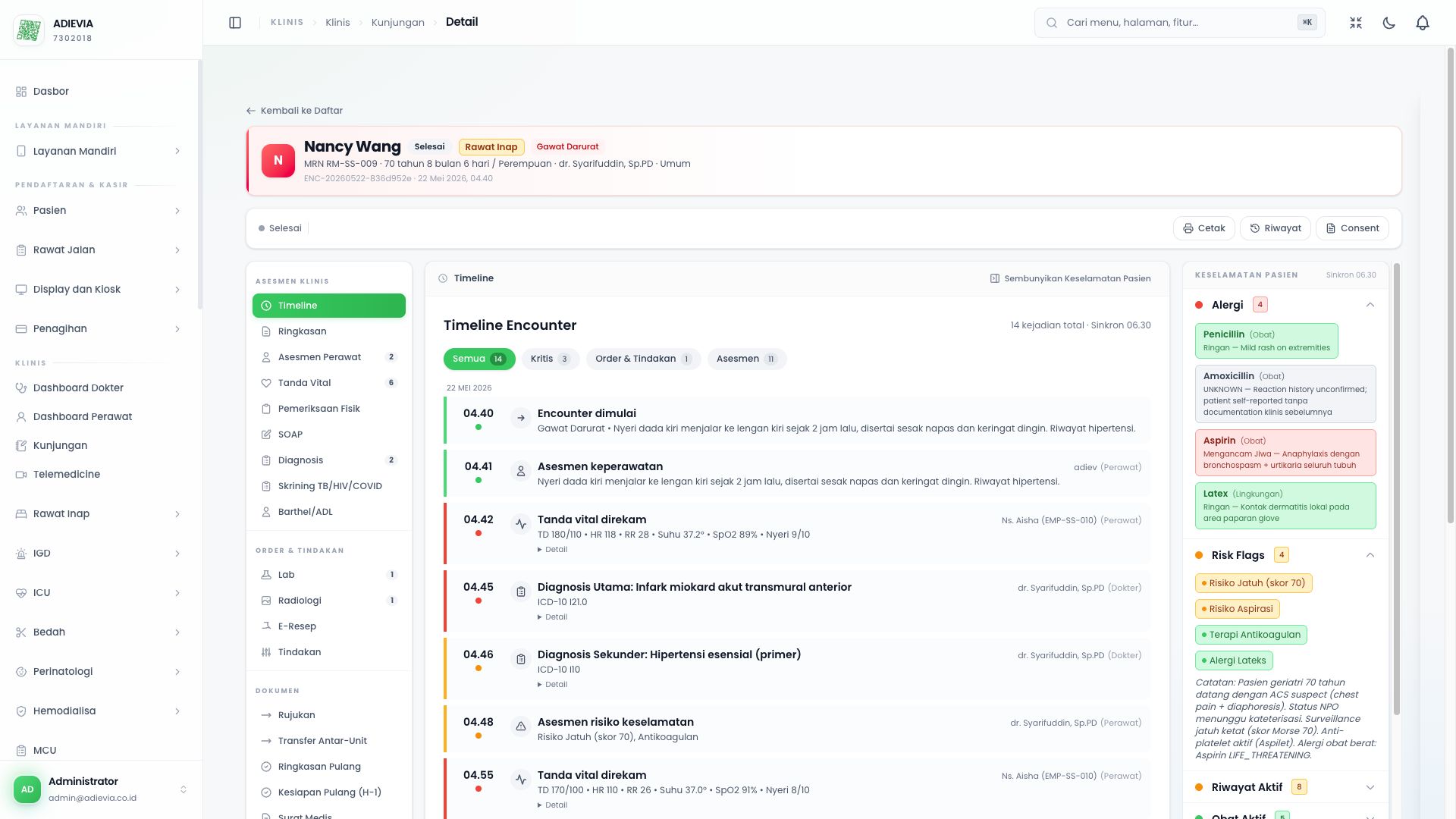Click the fullscreen collapse icon
1456x819 pixels.
(1356, 23)
